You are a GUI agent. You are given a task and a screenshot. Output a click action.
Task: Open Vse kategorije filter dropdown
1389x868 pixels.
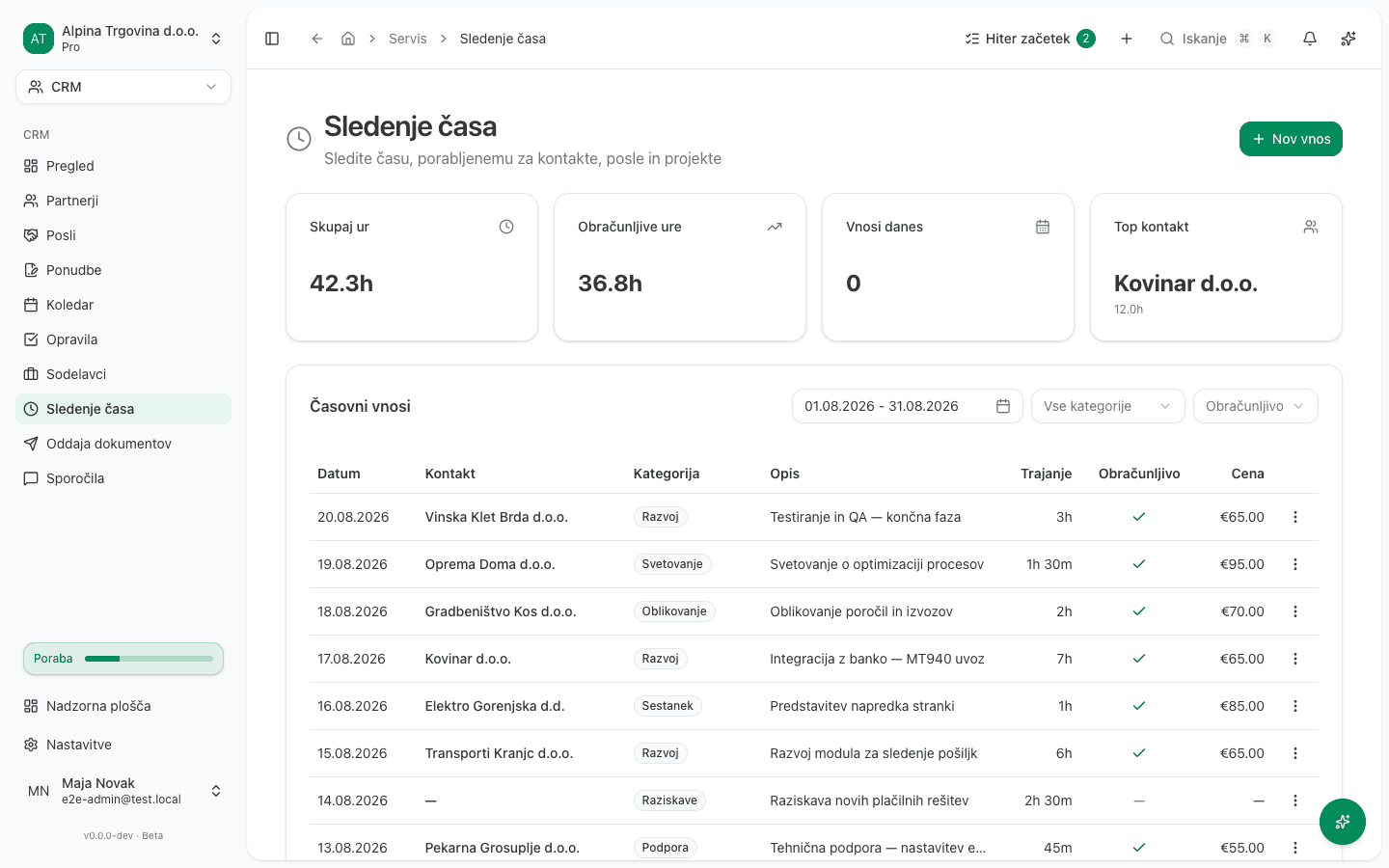(1107, 406)
